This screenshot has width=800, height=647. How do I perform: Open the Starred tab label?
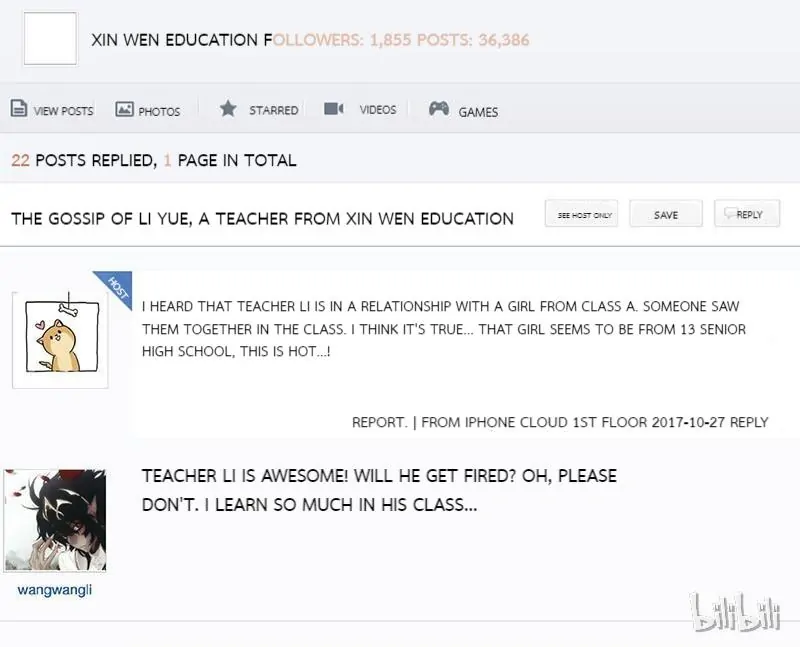(273, 110)
